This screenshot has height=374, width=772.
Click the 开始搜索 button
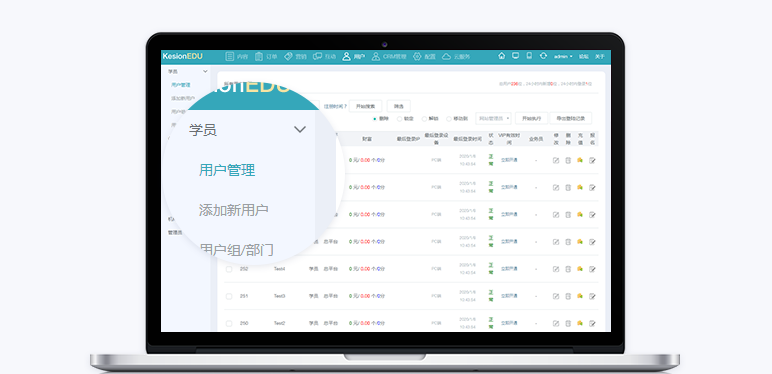pyautogui.click(x=365, y=106)
